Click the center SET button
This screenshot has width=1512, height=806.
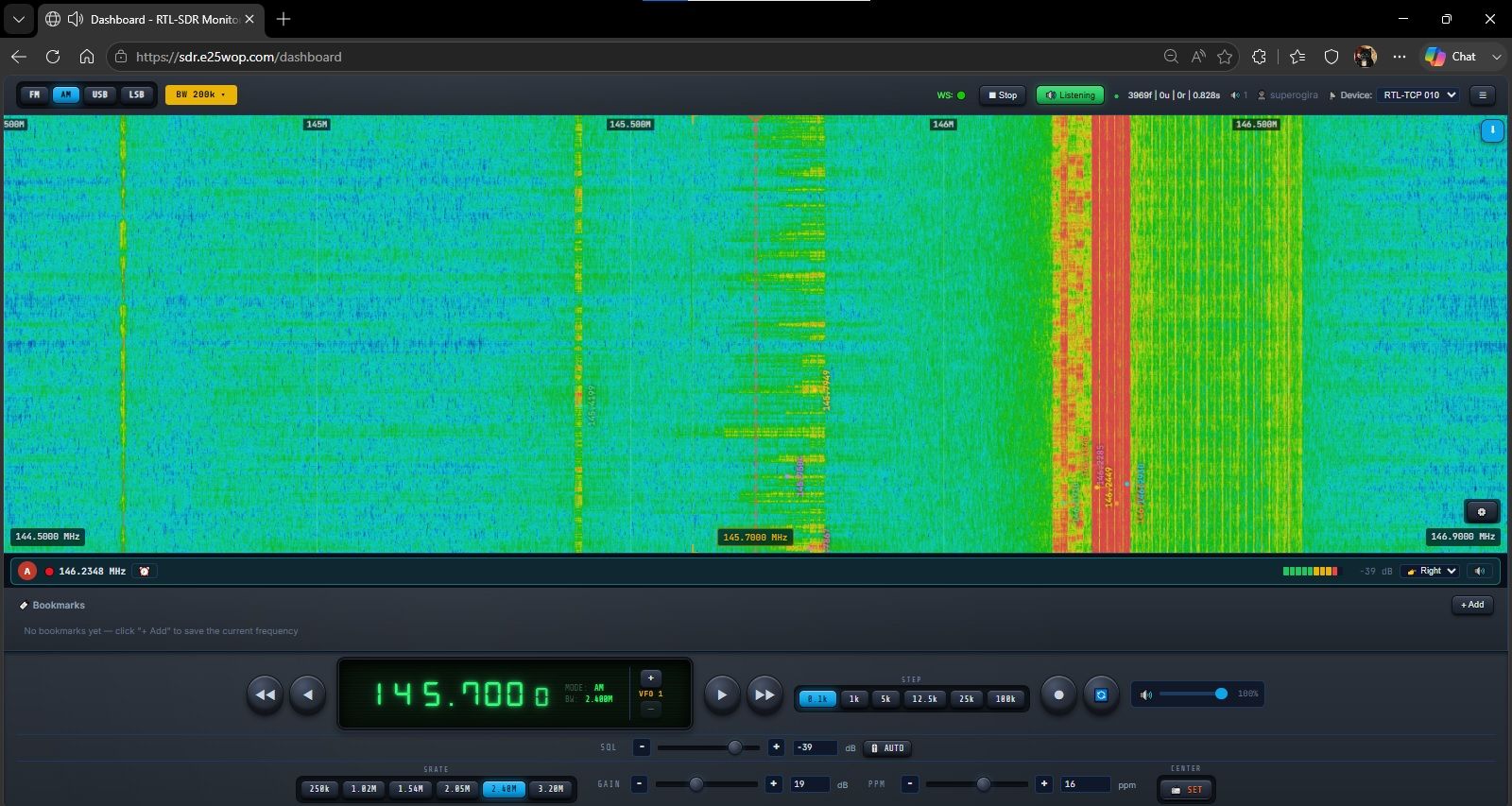click(x=1187, y=790)
